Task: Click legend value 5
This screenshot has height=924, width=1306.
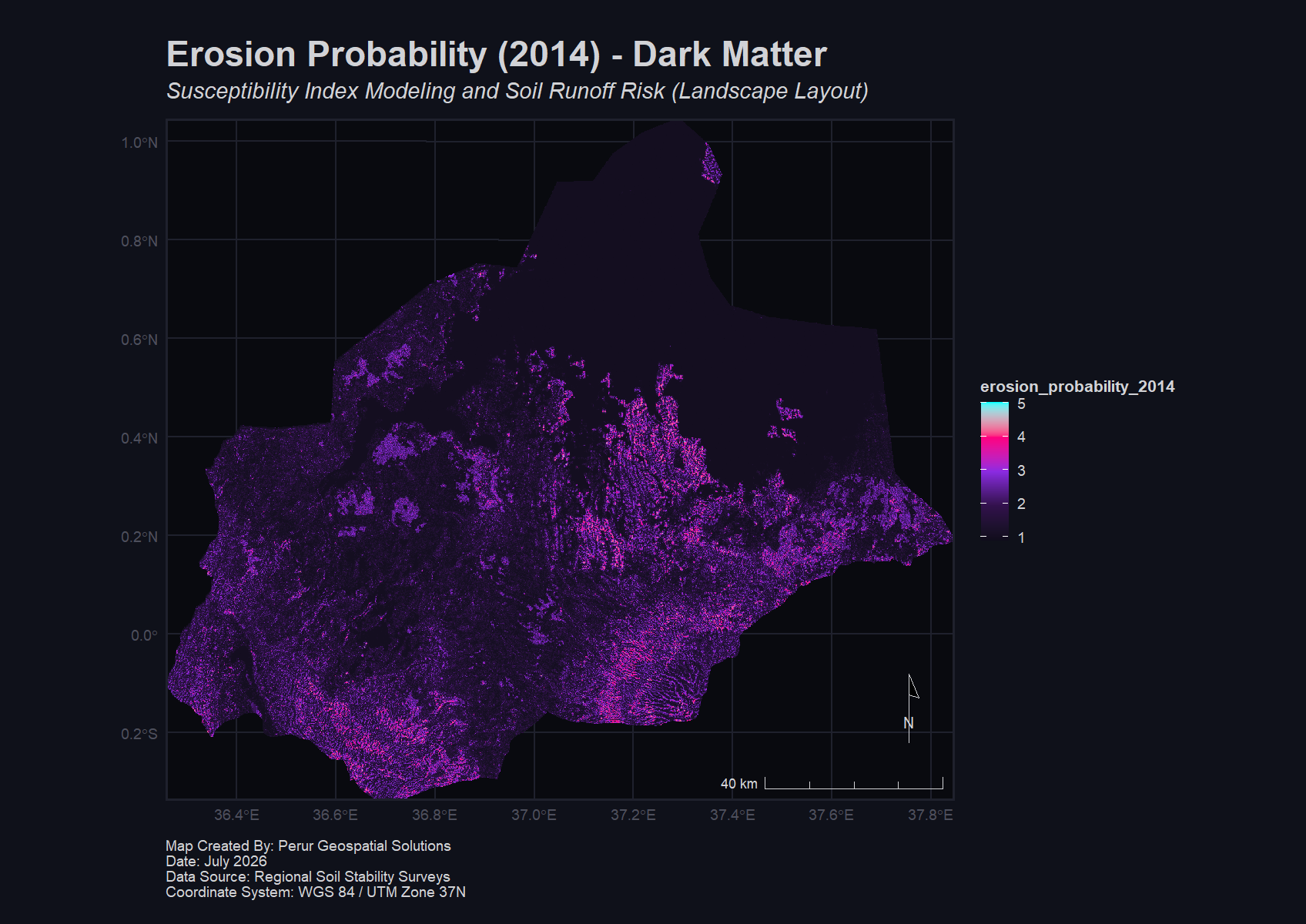Action: [x=1021, y=404]
